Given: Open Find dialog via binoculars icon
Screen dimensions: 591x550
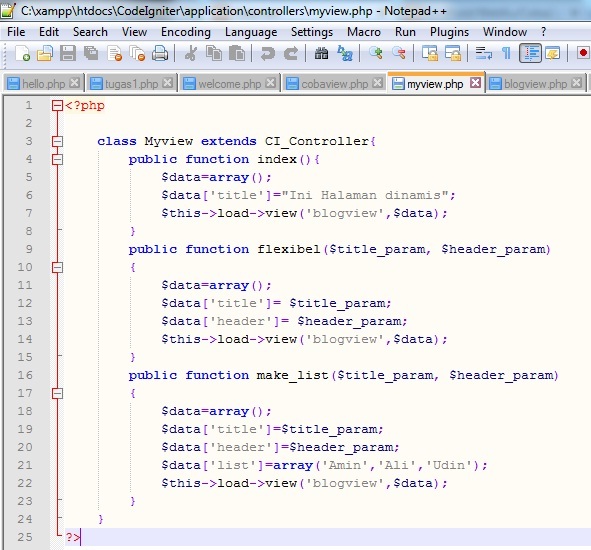Looking at the screenshot, I should [322, 53].
